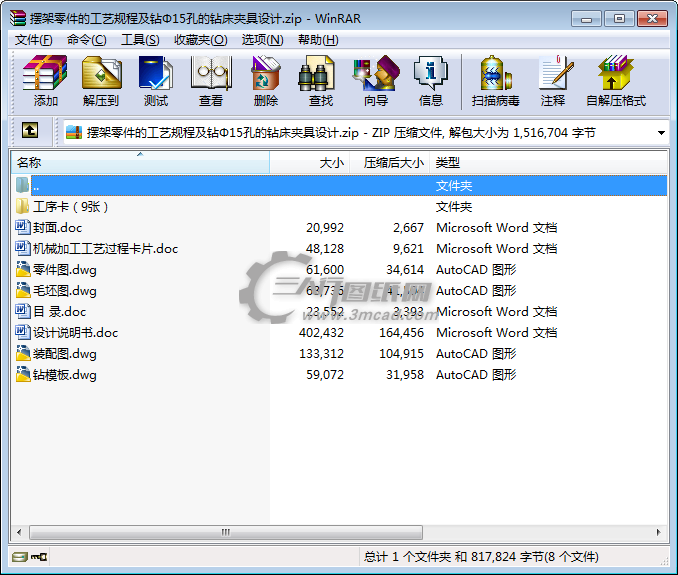The image size is (678, 575).
Task: Go up one folder level arrow
Action: click(x=30, y=130)
